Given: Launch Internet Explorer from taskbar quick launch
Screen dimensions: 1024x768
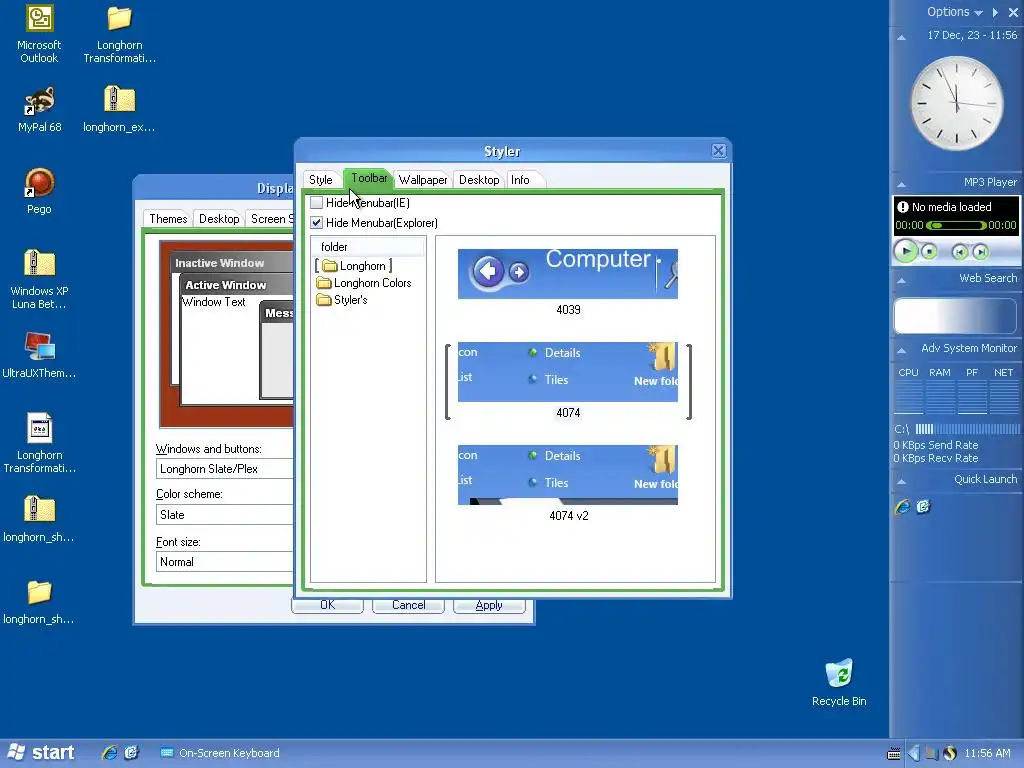Looking at the screenshot, I should (110, 753).
